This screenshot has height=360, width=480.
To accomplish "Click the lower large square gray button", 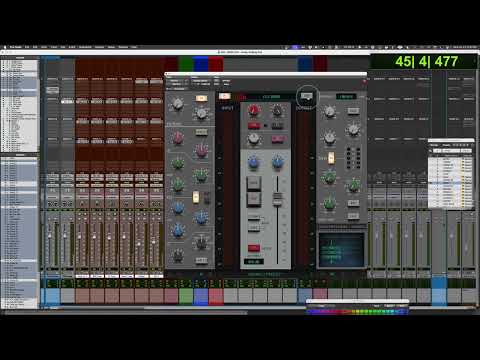I will [x=254, y=199].
